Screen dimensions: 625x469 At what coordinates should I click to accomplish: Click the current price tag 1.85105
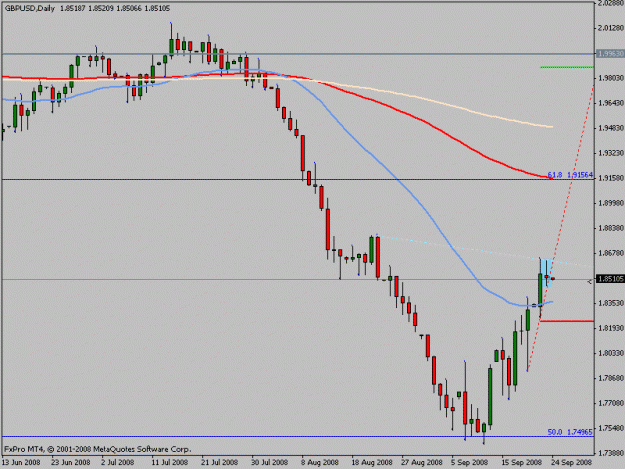[x=610, y=279]
